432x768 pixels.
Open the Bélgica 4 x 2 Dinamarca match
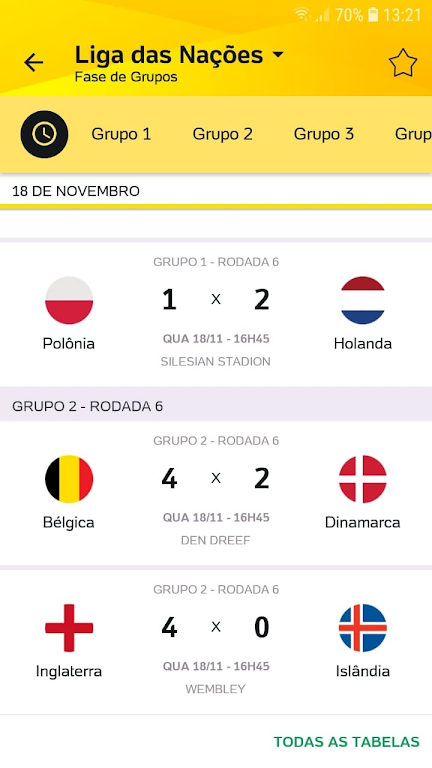click(x=216, y=492)
